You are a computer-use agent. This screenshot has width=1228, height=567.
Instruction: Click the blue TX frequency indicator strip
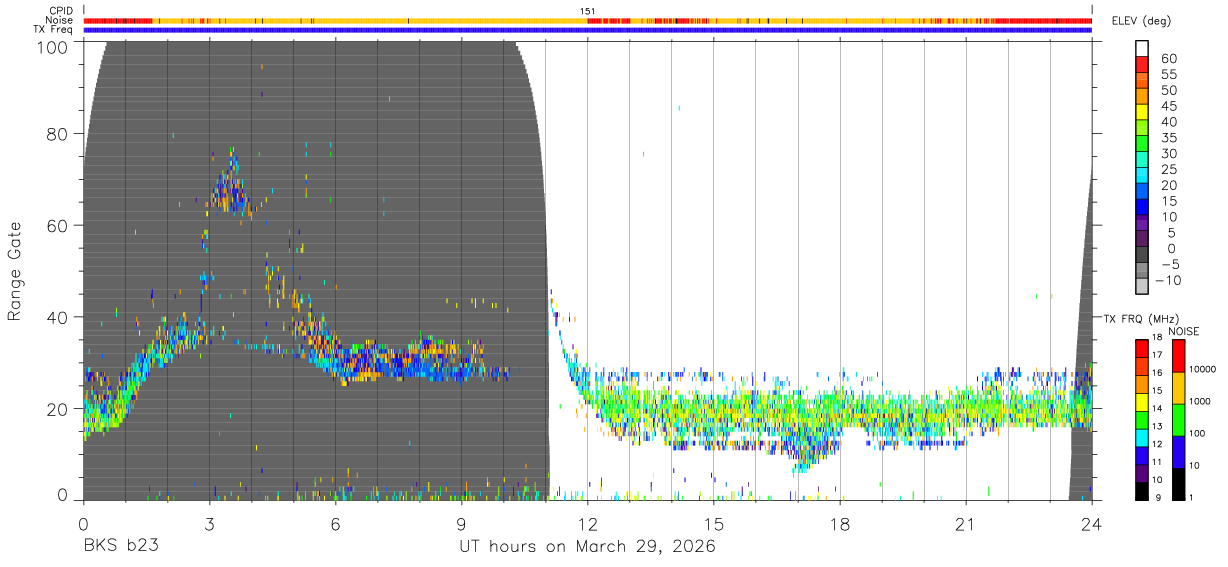588,30
